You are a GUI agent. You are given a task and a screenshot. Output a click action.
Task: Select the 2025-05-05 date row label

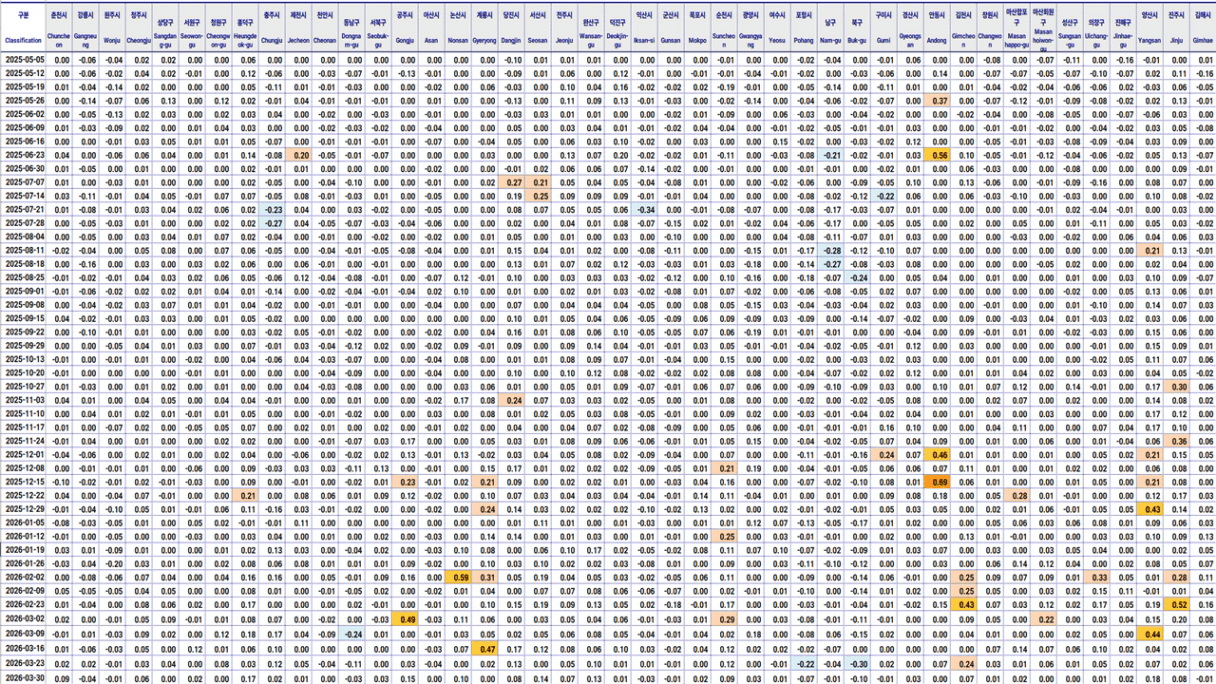point(23,60)
